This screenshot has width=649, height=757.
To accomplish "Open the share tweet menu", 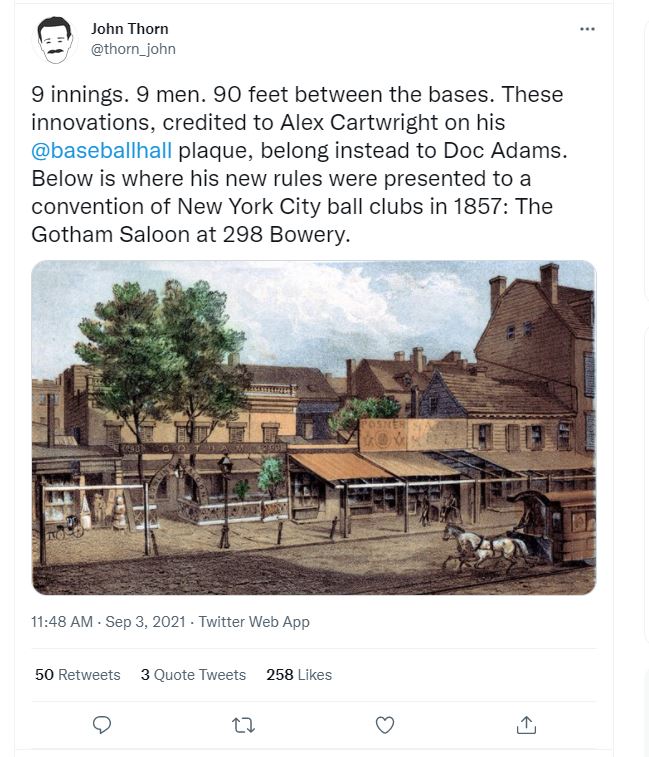I will click(x=527, y=725).
